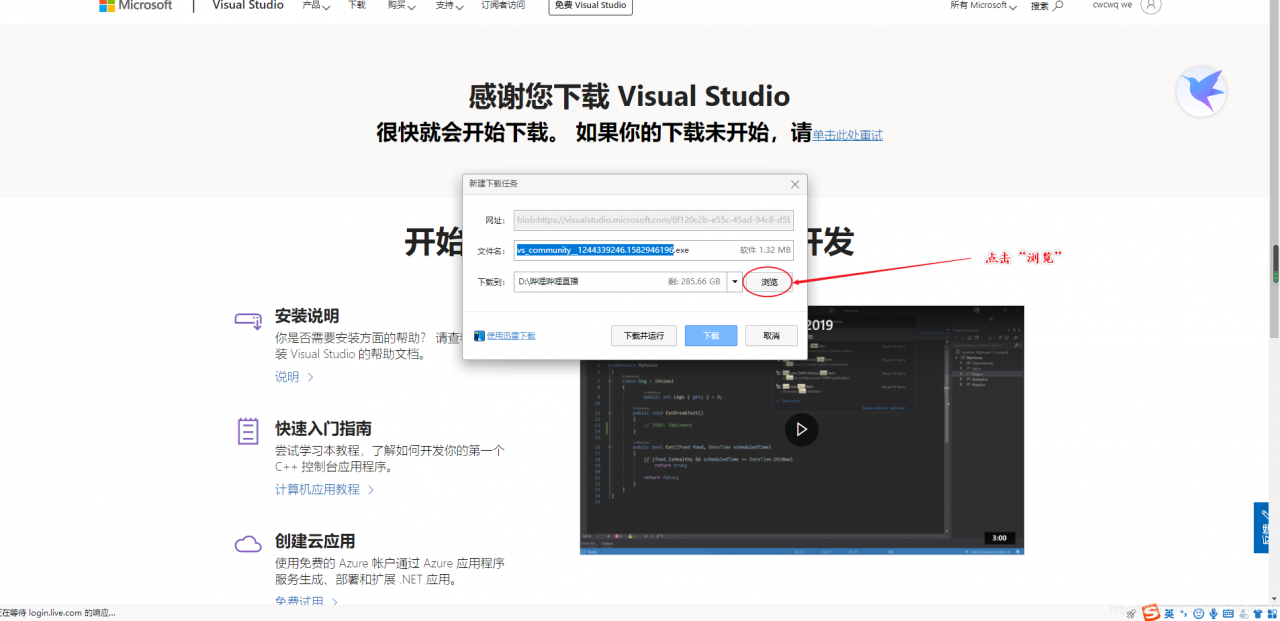Click the document icon beside 快速入门指南
Image resolution: width=1280 pixels, height=621 pixels.
tap(247, 430)
